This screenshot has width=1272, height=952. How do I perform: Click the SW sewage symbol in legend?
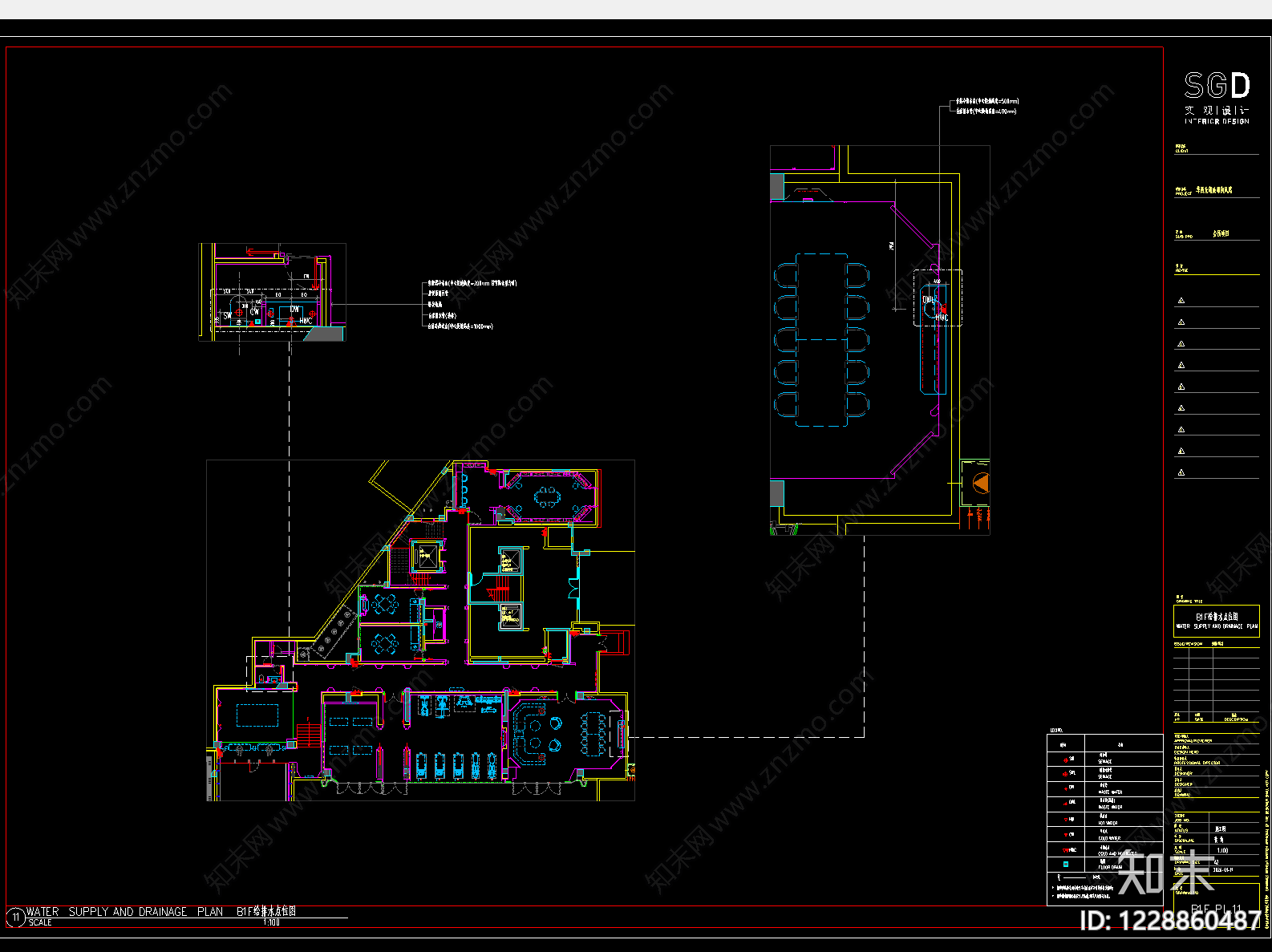1066,760
